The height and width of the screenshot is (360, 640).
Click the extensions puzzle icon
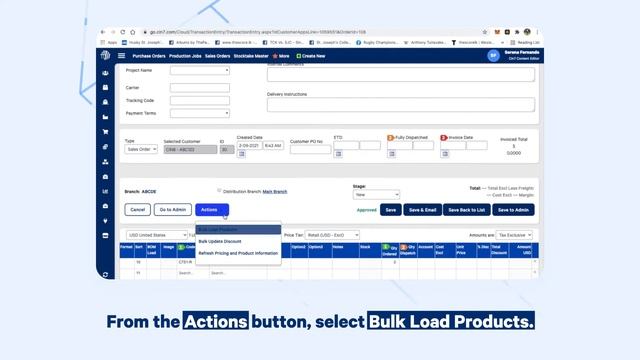coord(517,32)
